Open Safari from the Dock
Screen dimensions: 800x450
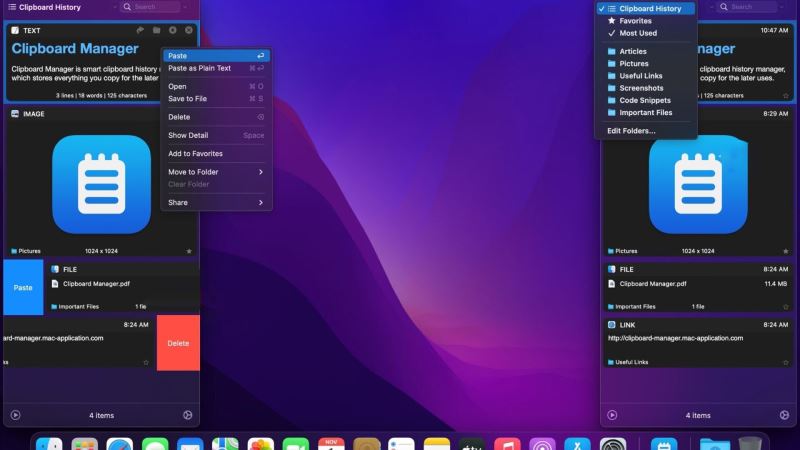click(120, 444)
